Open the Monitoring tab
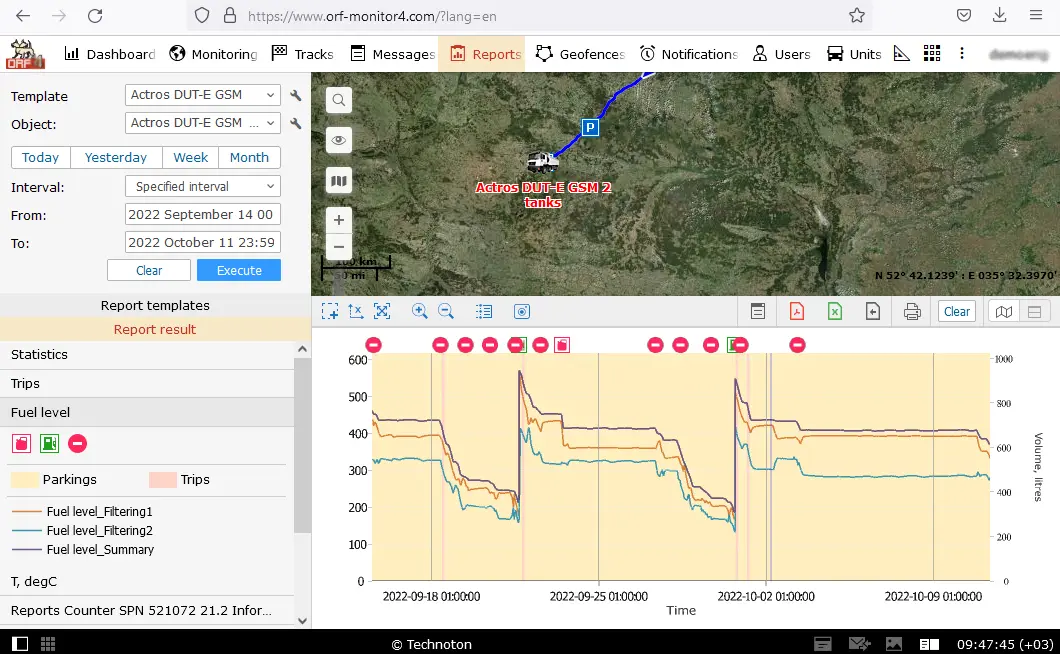This screenshot has width=1060, height=654. [x=213, y=54]
